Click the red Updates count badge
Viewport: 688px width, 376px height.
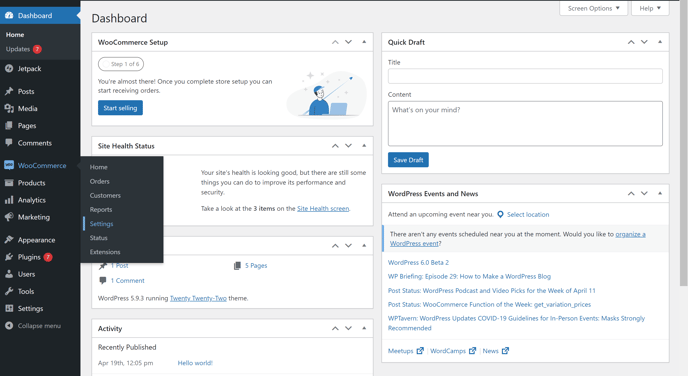click(x=37, y=49)
